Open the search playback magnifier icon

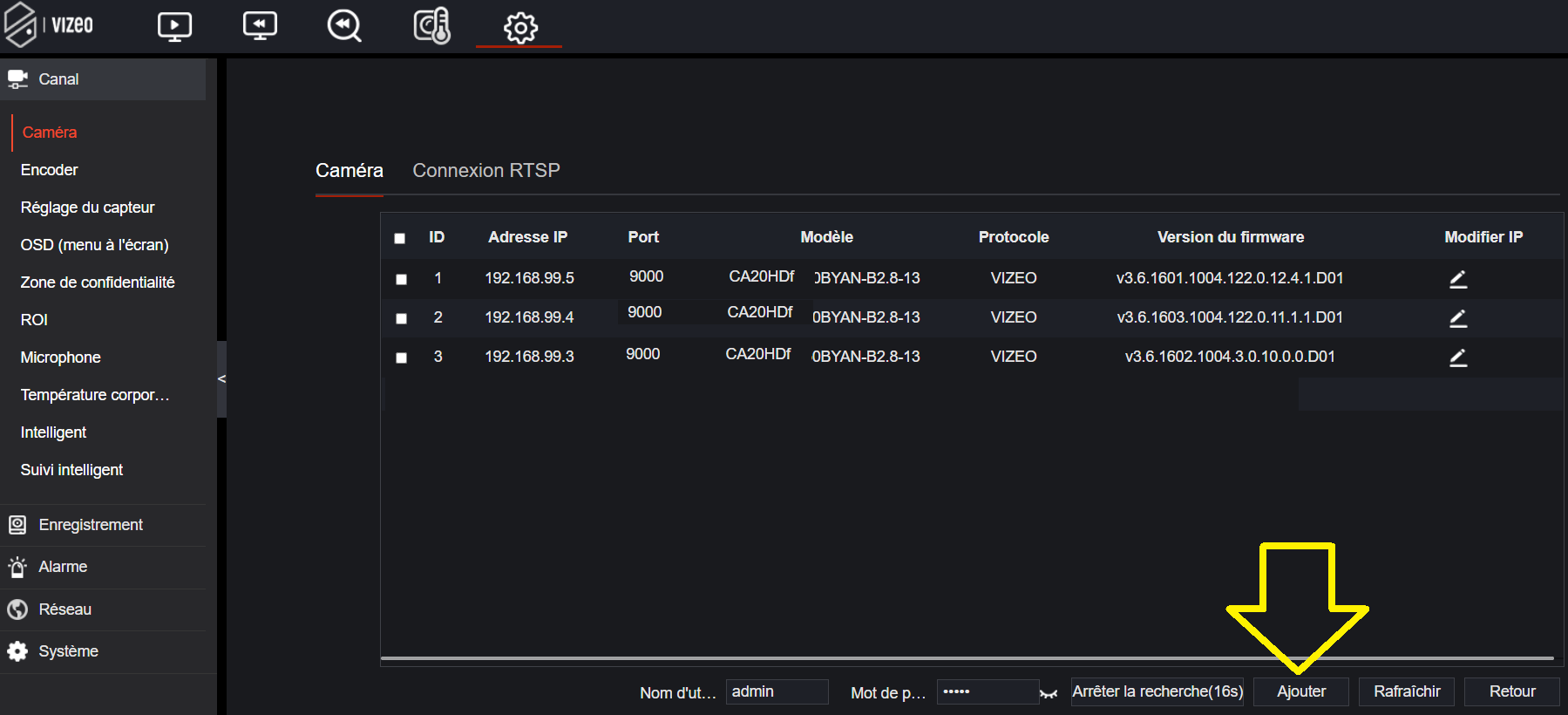pos(344,26)
